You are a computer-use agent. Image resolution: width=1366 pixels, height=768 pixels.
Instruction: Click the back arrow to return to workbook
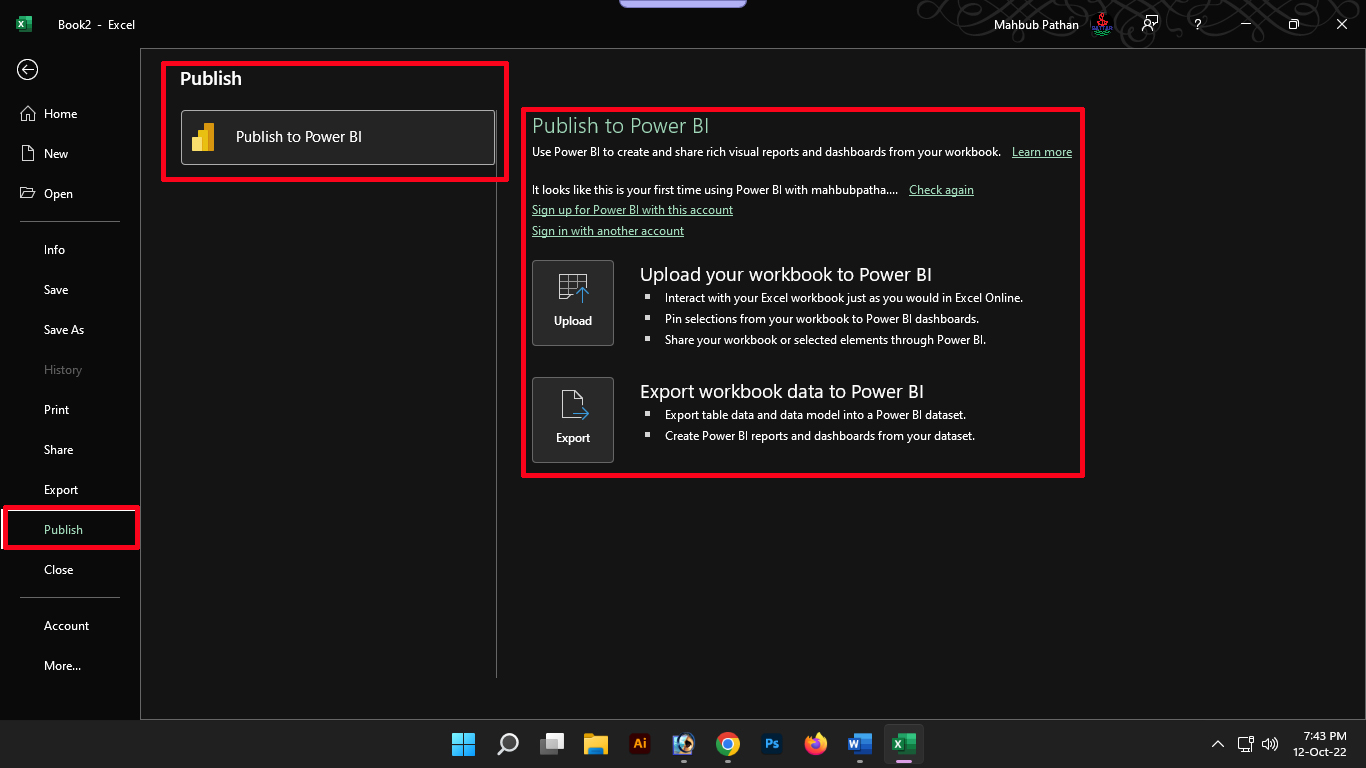28,69
